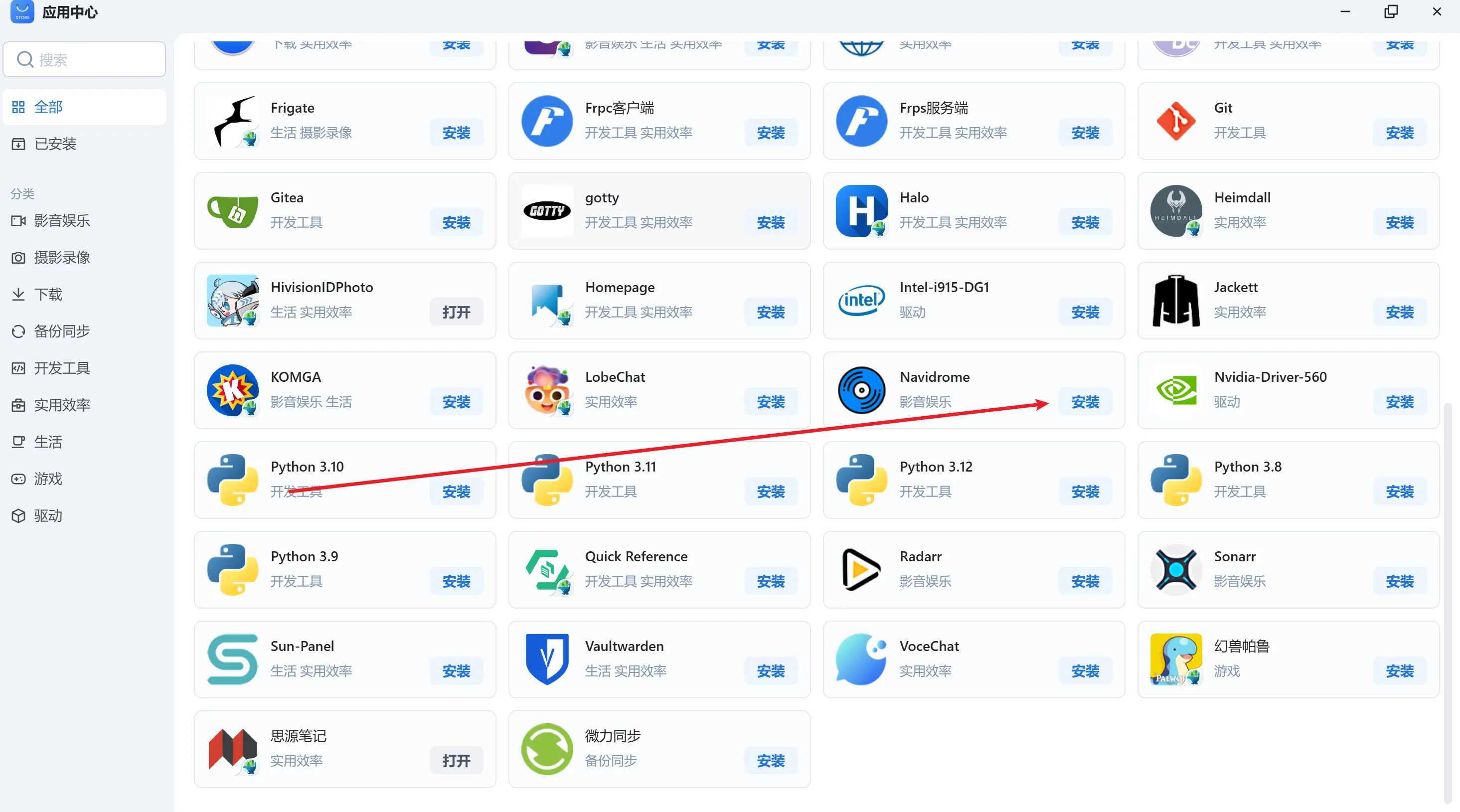Open the installed HivisionIDPhoto app

456,312
